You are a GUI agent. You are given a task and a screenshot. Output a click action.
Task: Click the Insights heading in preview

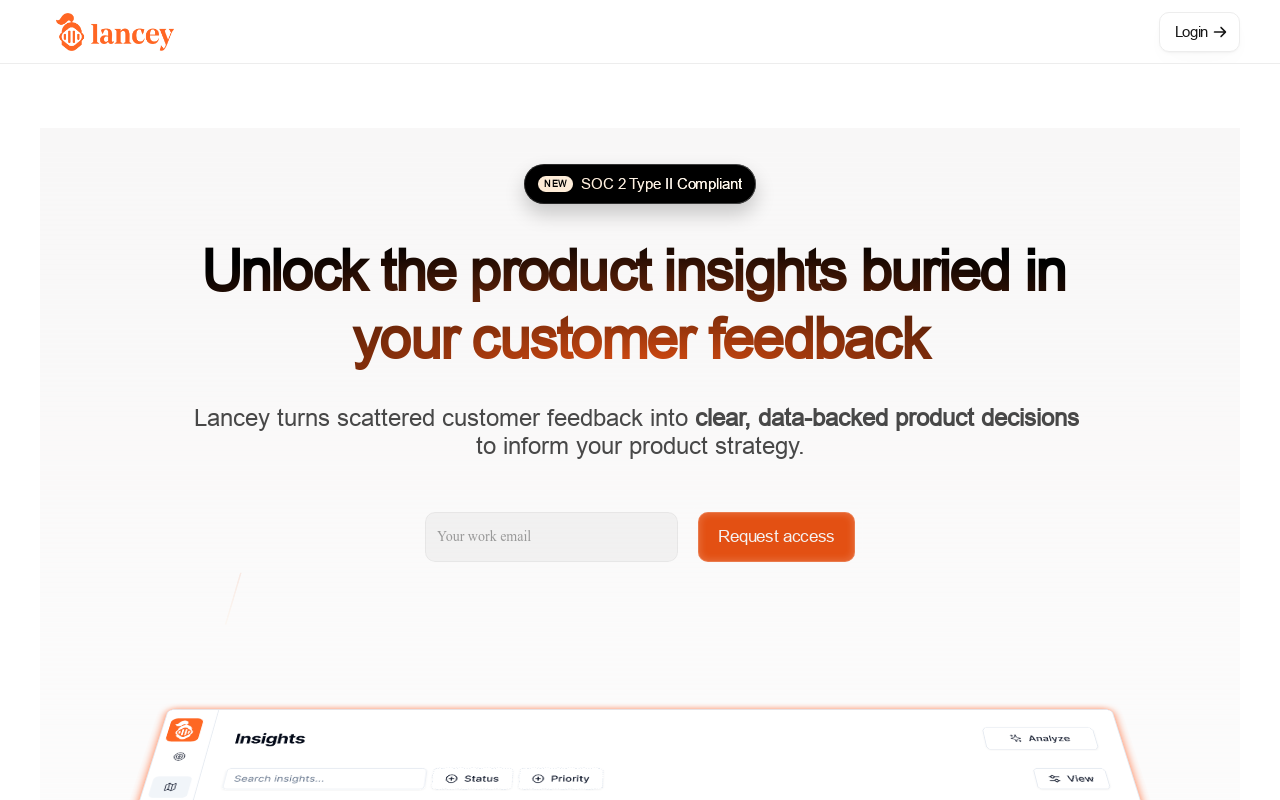(x=270, y=739)
